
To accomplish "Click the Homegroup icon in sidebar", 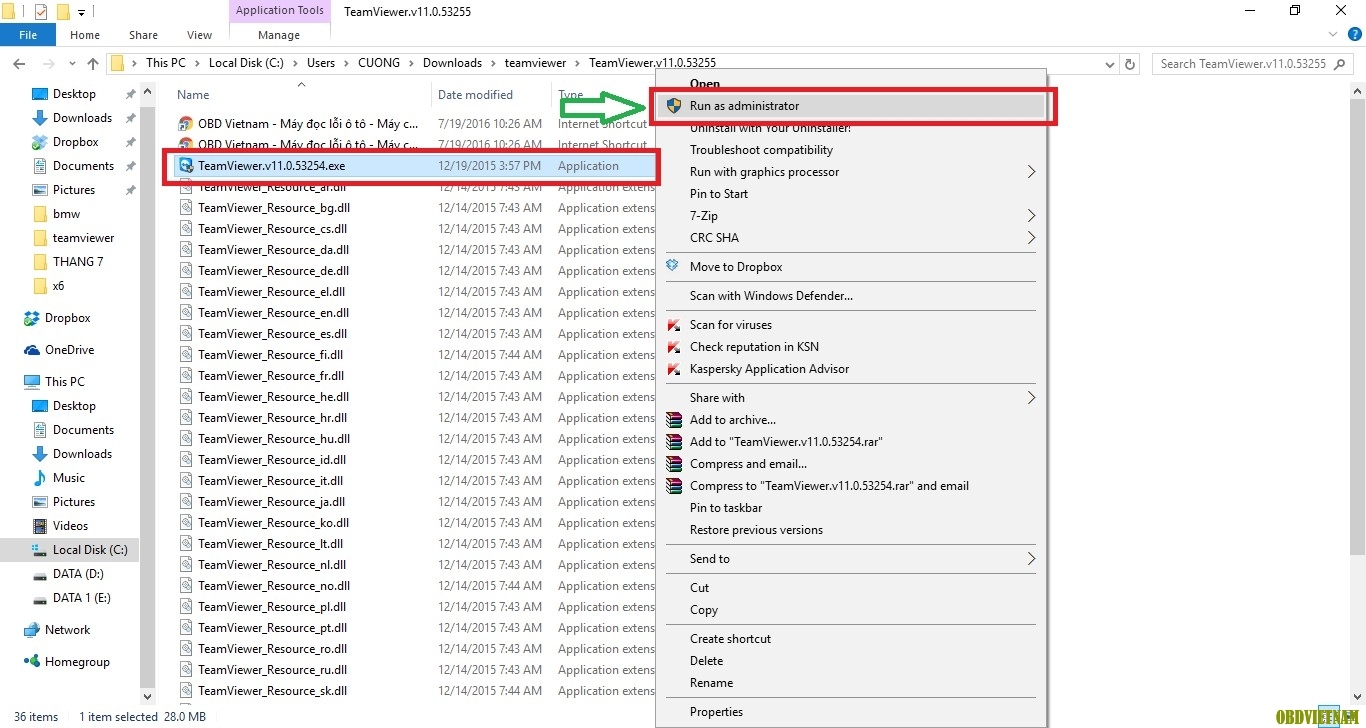I will click(32, 662).
